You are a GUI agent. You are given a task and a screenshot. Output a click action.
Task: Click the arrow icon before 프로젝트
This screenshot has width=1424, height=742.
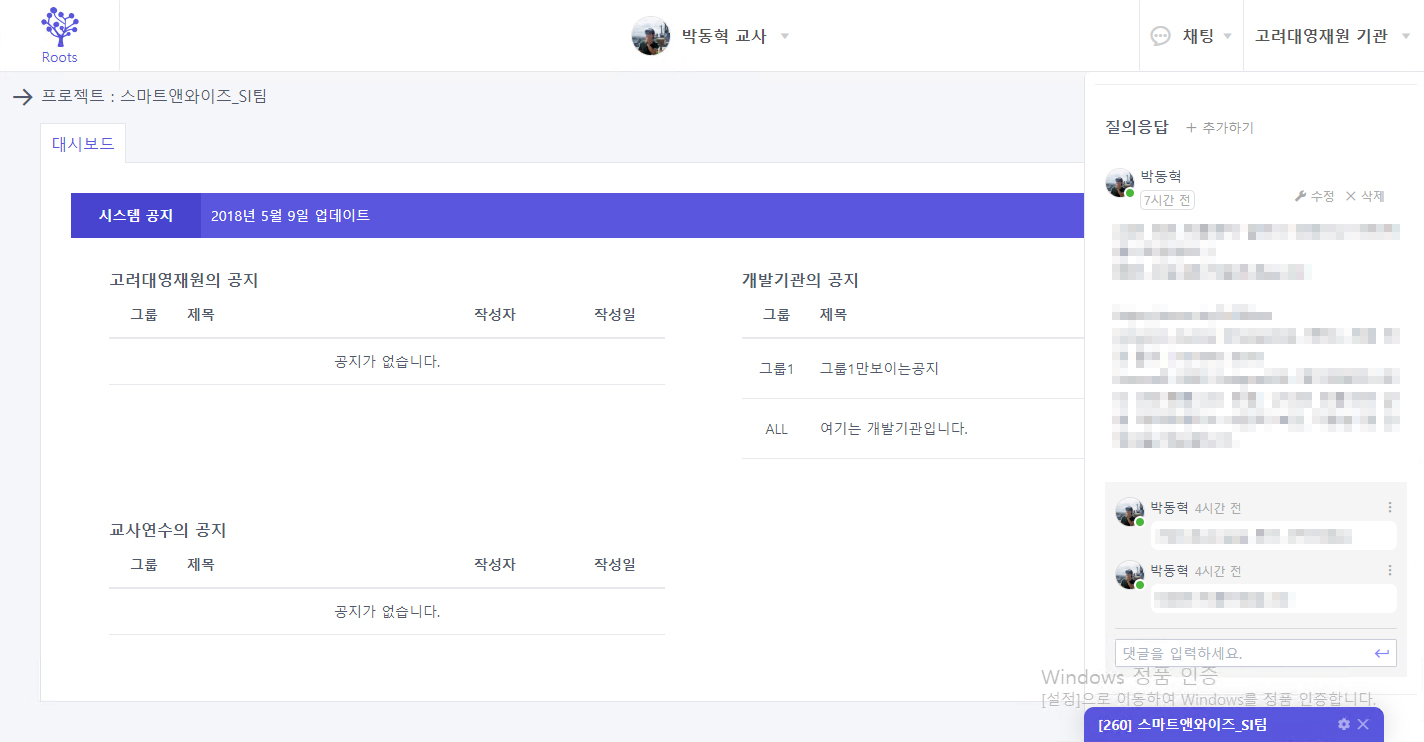[22, 97]
